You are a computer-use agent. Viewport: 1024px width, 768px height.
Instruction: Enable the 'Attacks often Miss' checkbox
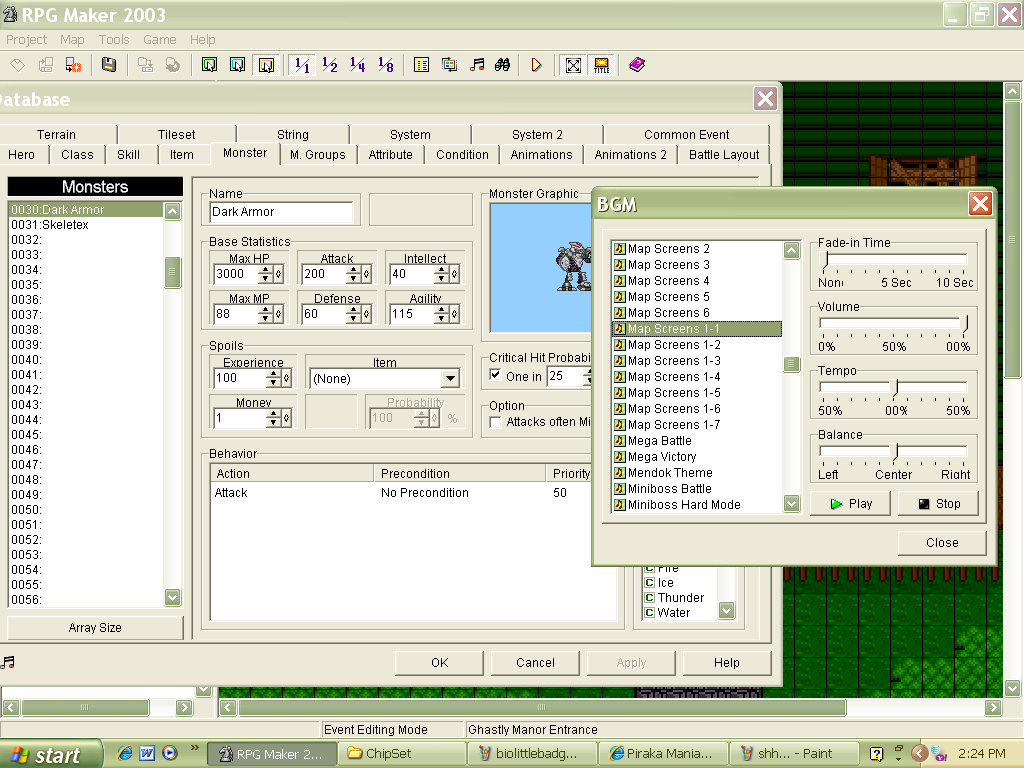tap(496, 422)
